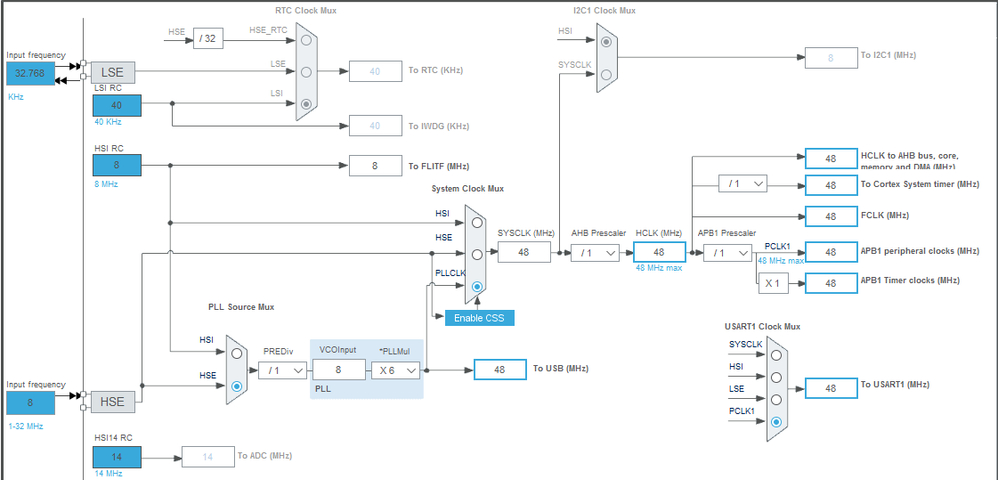
Task: Click the Cortex System timer 48 field
Action: (x=831, y=185)
